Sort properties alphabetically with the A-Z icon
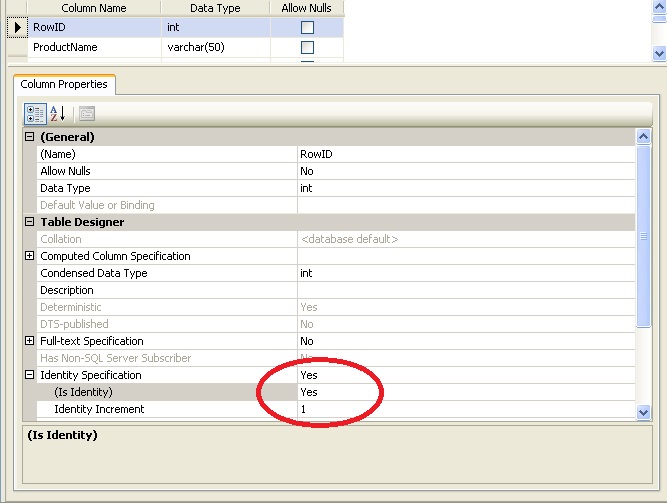 click(x=58, y=114)
